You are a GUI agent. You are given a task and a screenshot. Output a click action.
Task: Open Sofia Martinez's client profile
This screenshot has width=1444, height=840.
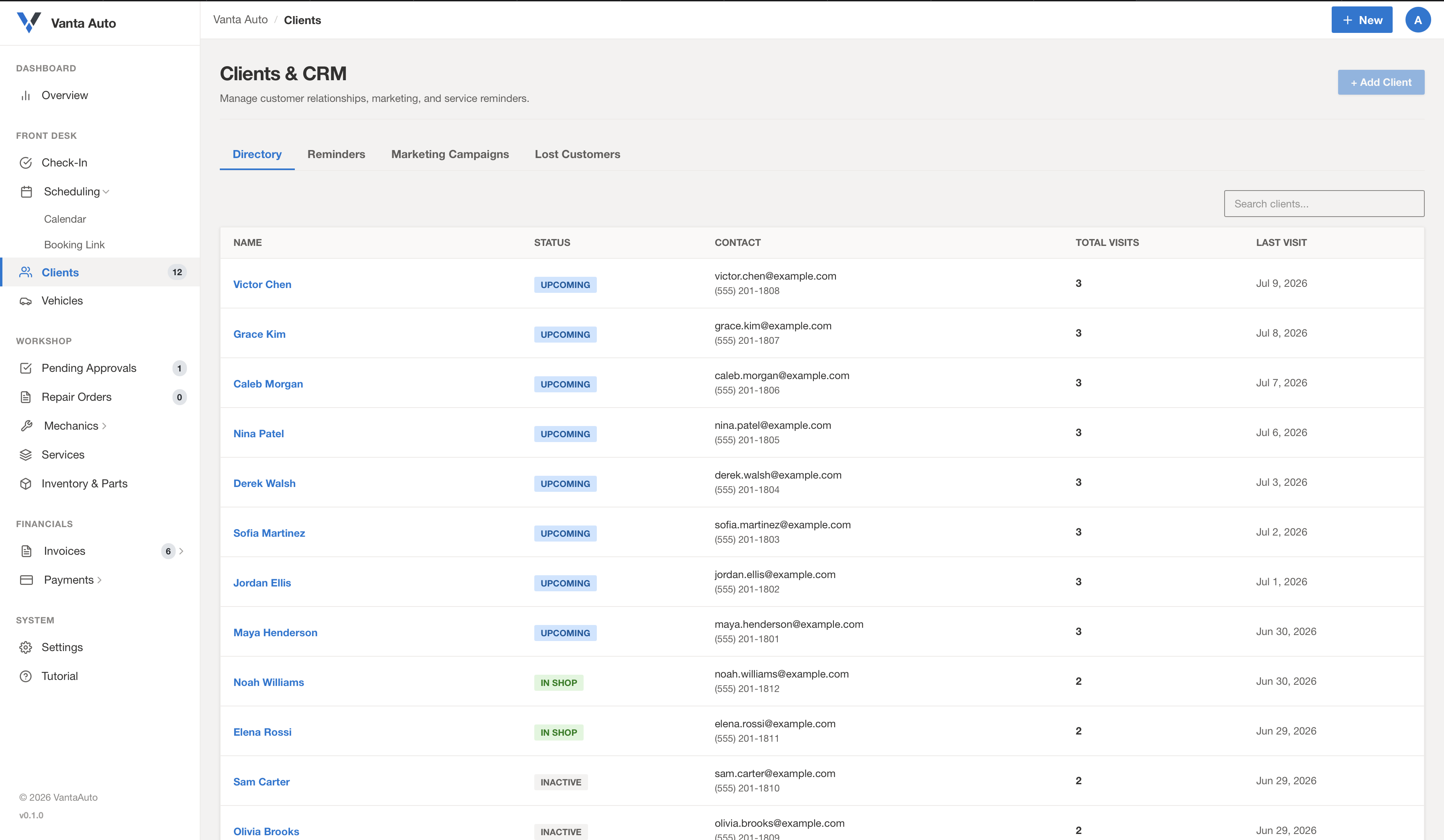[269, 533]
